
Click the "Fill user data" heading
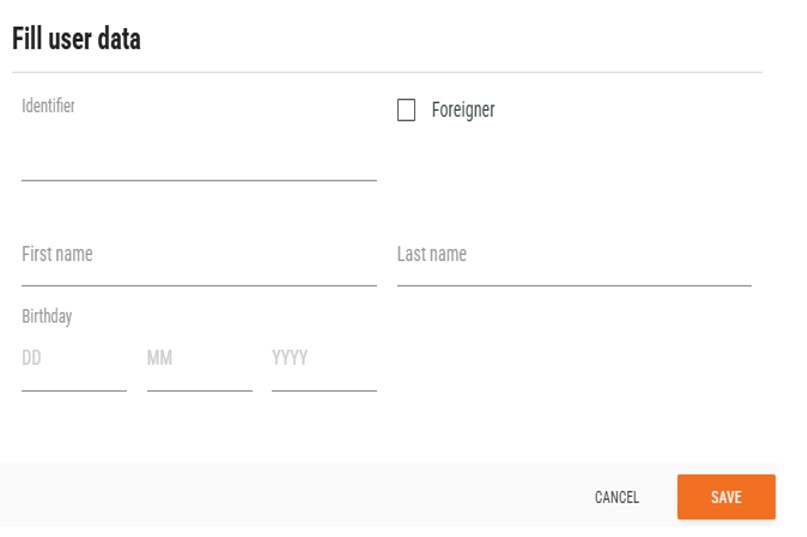point(76,39)
